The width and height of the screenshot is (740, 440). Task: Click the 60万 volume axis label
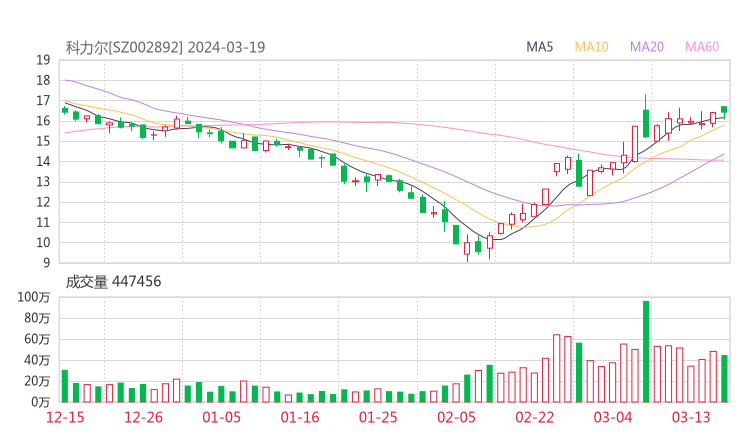pyautogui.click(x=37, y=339)
